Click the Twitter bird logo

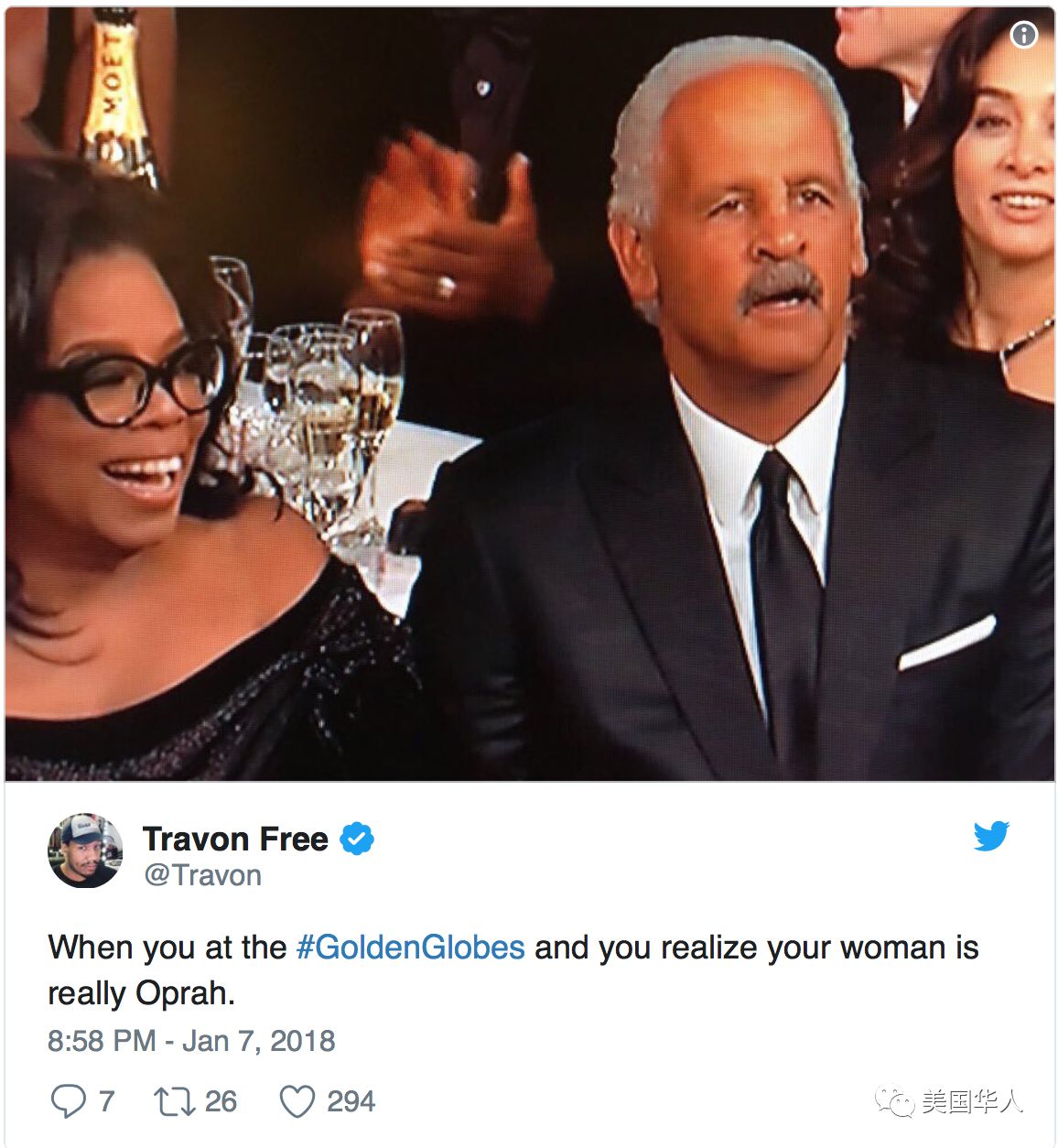(x=991, y=836)
